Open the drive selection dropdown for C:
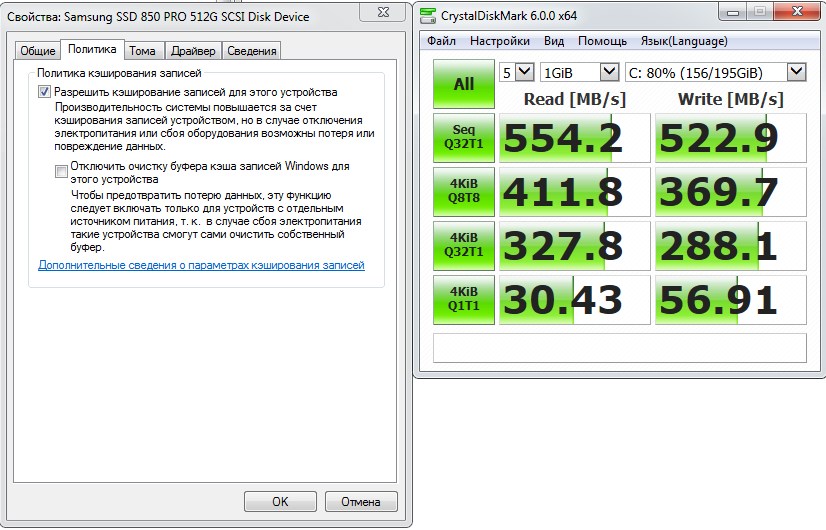Screen dimensions: 826x530 (715, 72)
